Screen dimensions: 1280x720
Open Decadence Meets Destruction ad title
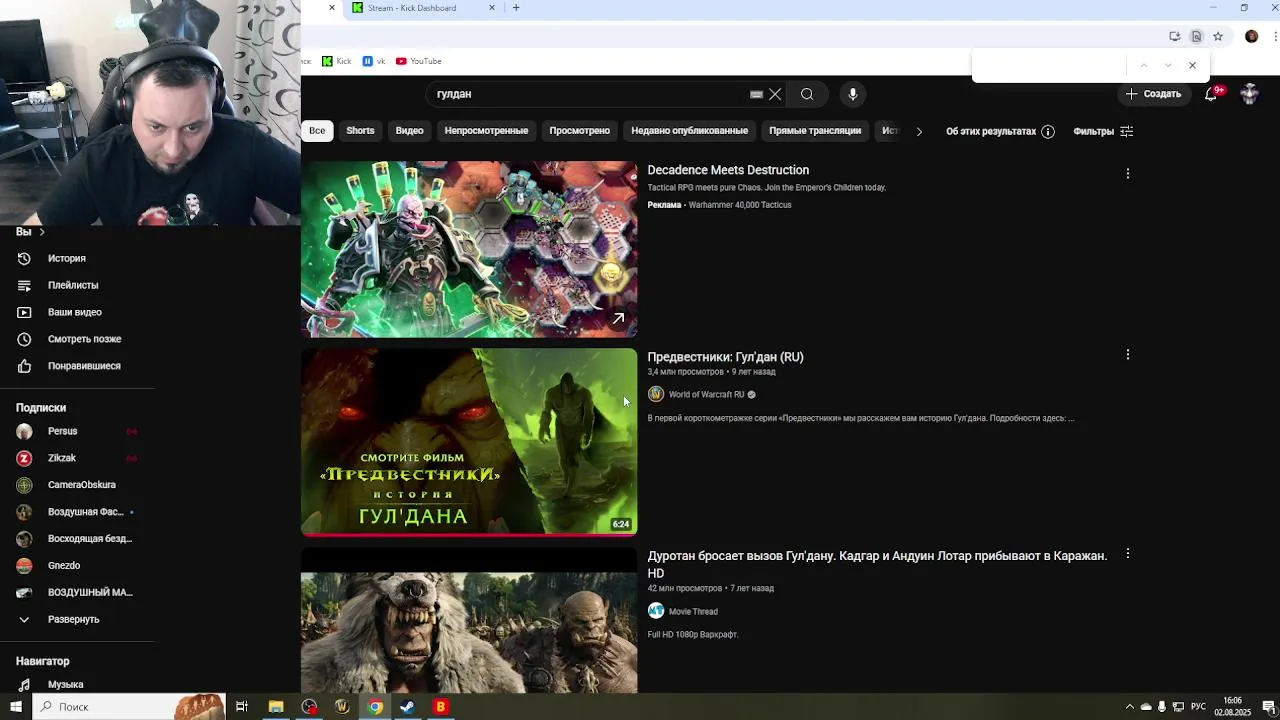[x=728, y=170]
